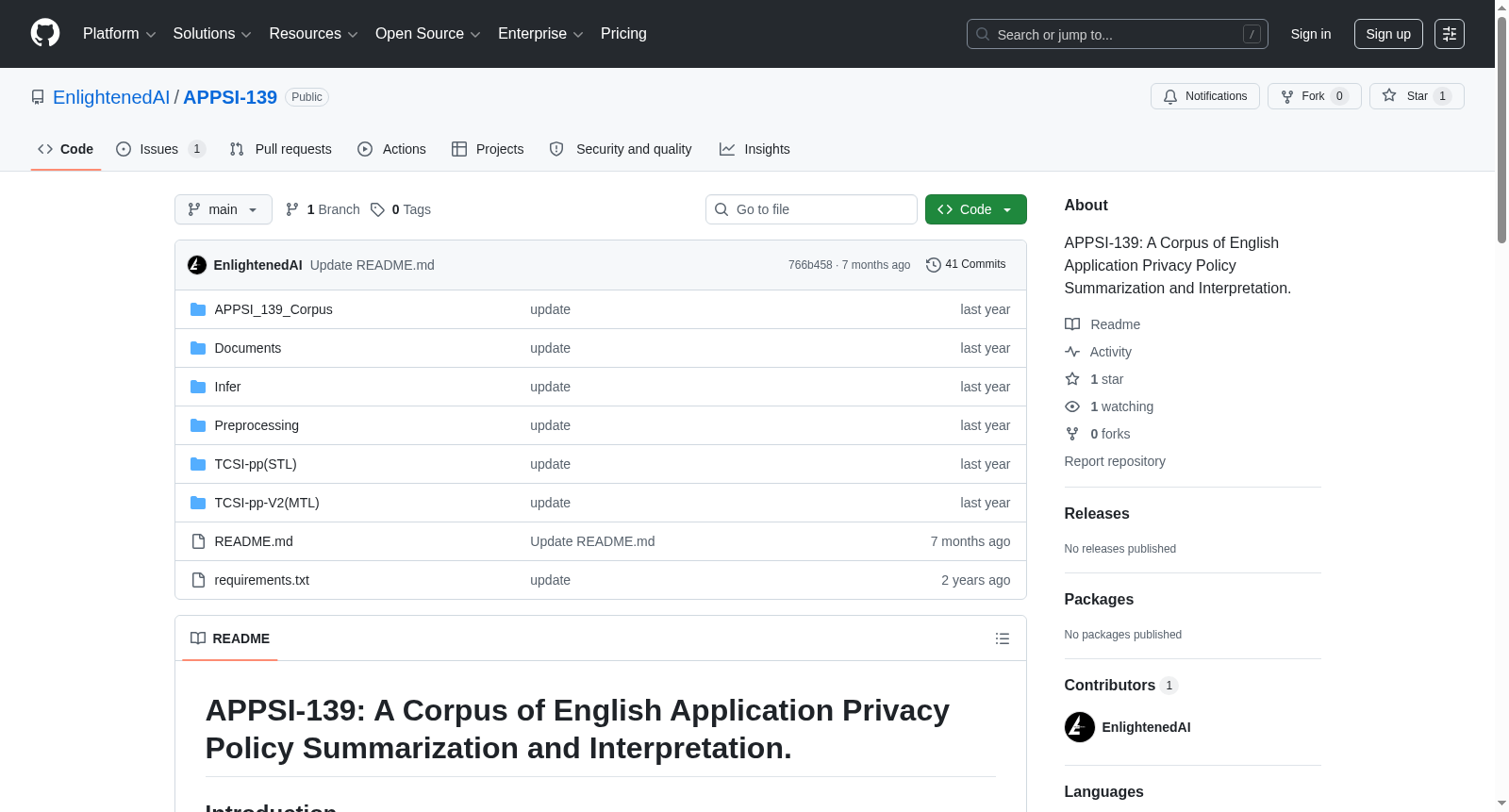The image size is (1509, 812).
Task: Click the Preprocessing folder icon
Action: point(198,425)
